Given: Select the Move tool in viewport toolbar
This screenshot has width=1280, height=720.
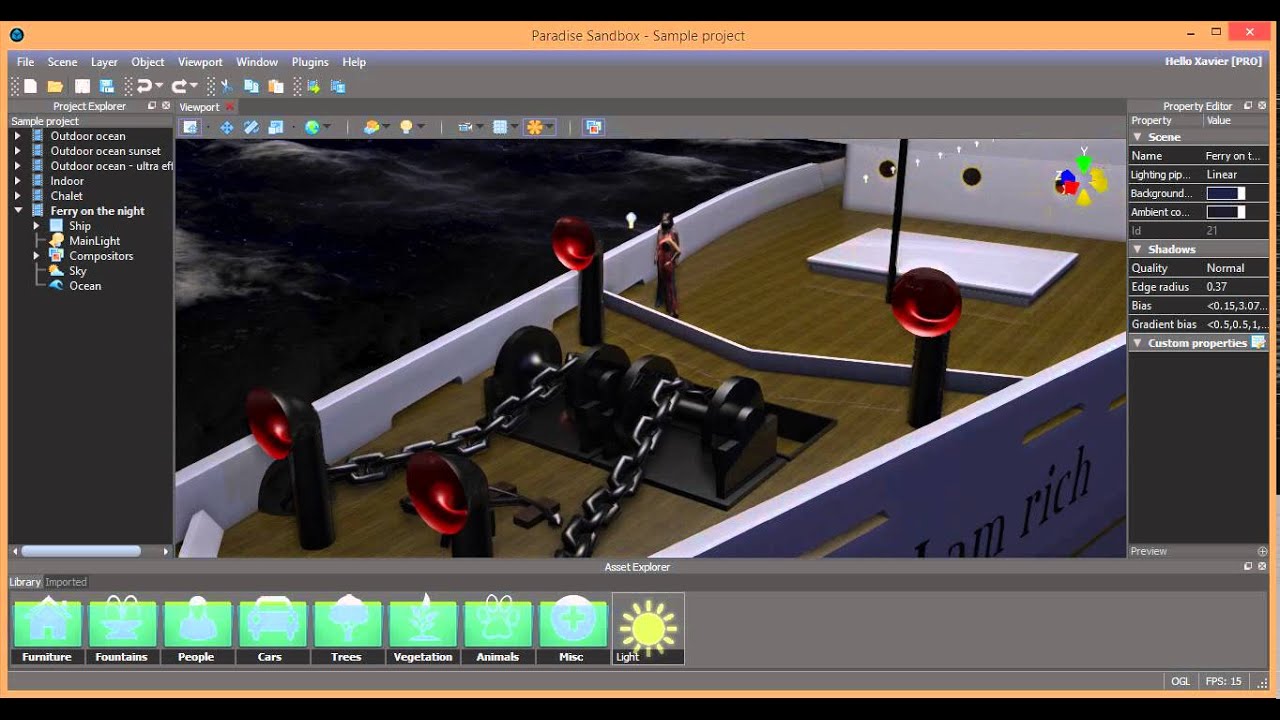Looking at the screenshot, I should [226, 127].
